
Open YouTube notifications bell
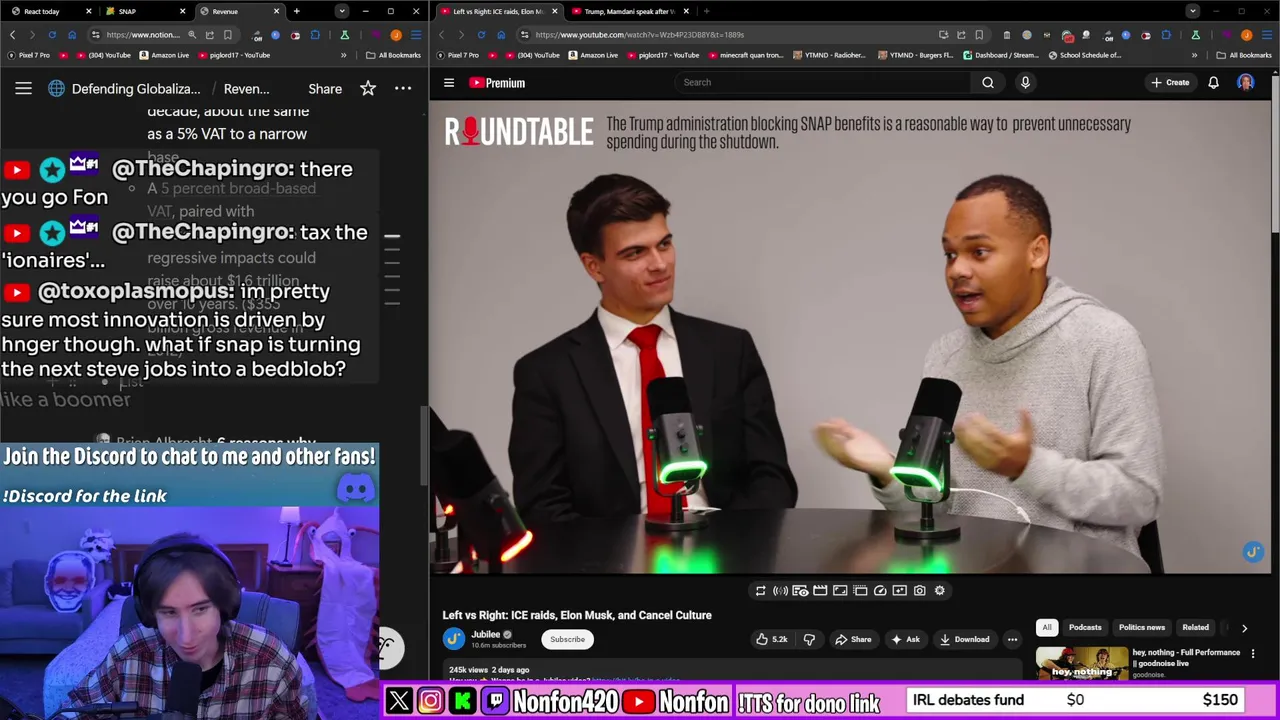pyautogui.click(x=1213, y=82)
